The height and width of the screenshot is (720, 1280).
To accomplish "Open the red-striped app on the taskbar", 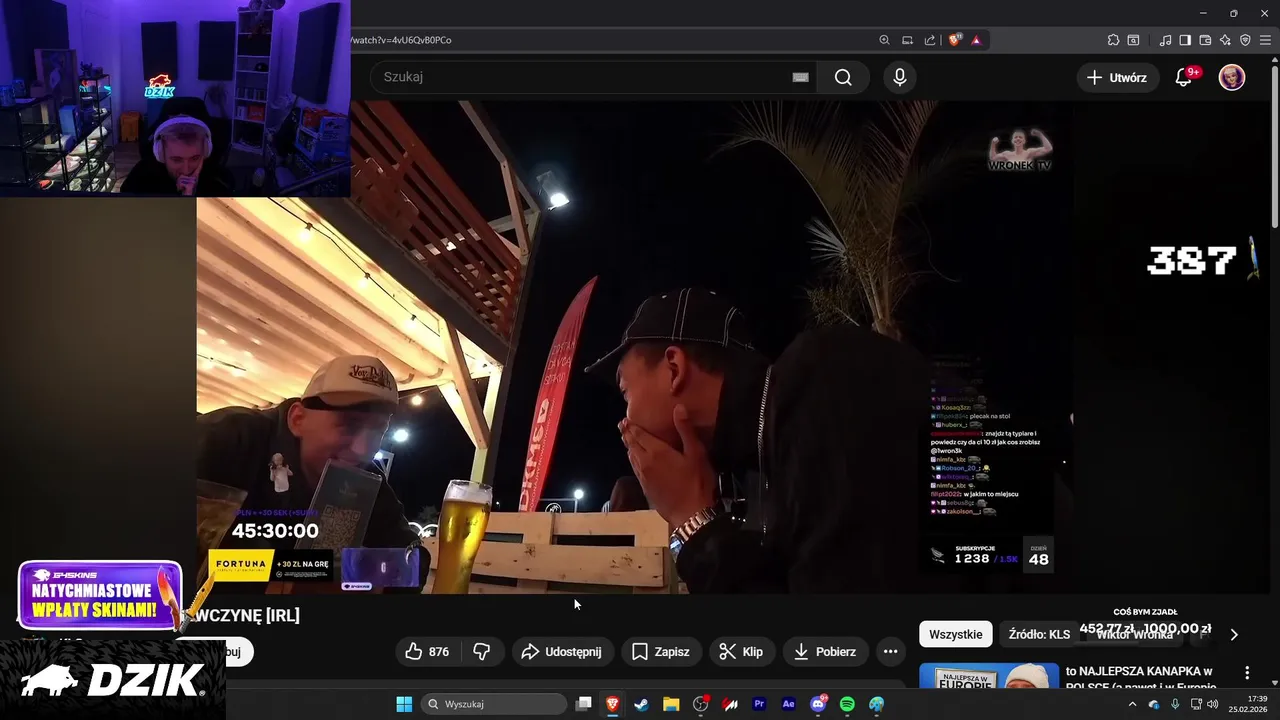I will [730, 704].
